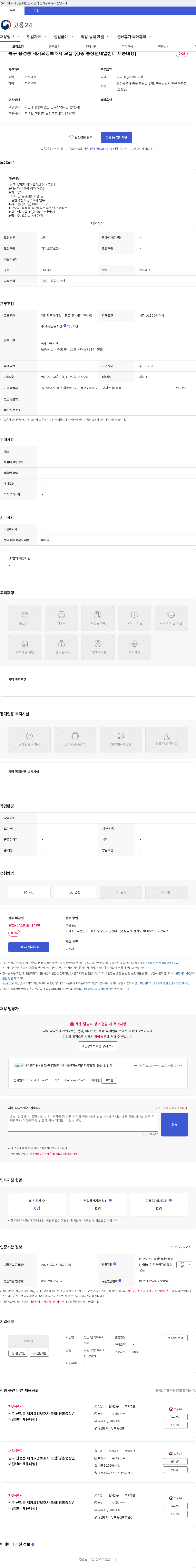Open 개인정보보호법 상세 보기
This screenshot has height=1568, width=196.
click(x=98, y=1046)
